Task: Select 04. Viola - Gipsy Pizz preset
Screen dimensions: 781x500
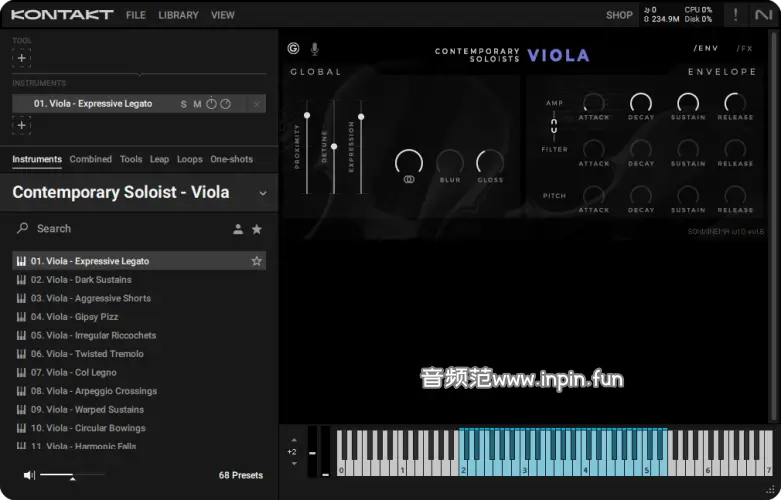Action: 139,317
